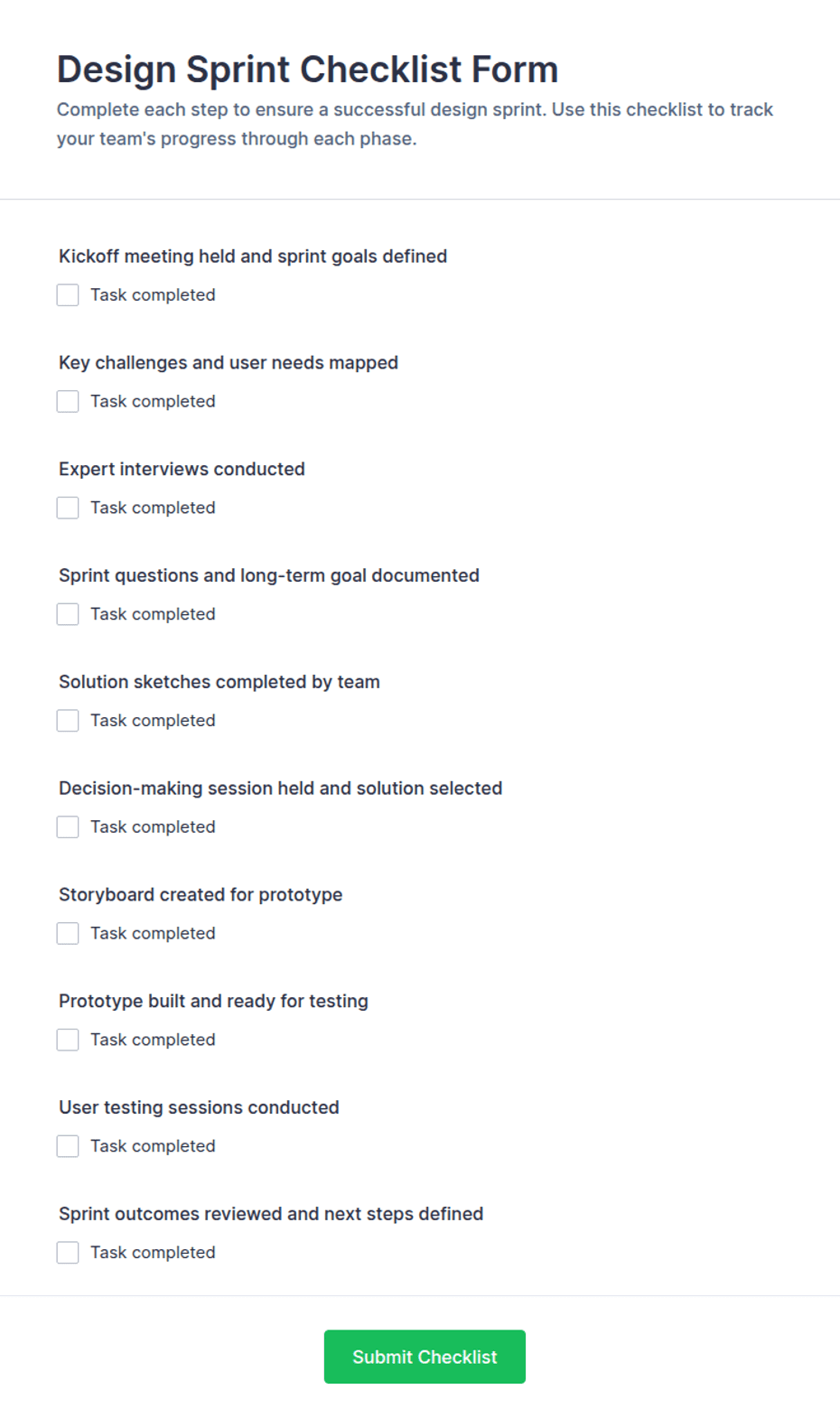Mark Expert interviews conducted as completed
Image resolution: width=840 pixels, height=1428 pixels.
(68, 509)
